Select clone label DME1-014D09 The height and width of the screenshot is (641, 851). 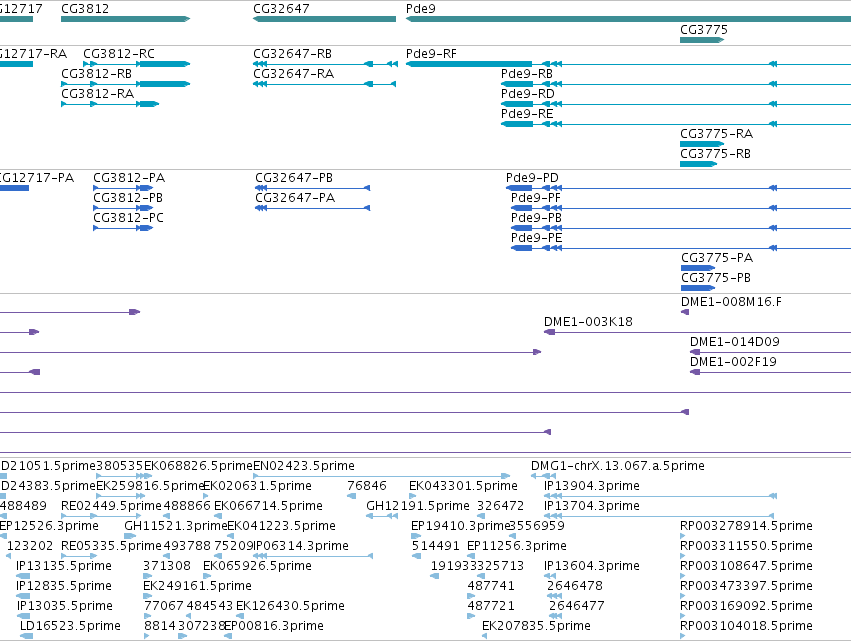pyautogui.click(x=735, y=342)
